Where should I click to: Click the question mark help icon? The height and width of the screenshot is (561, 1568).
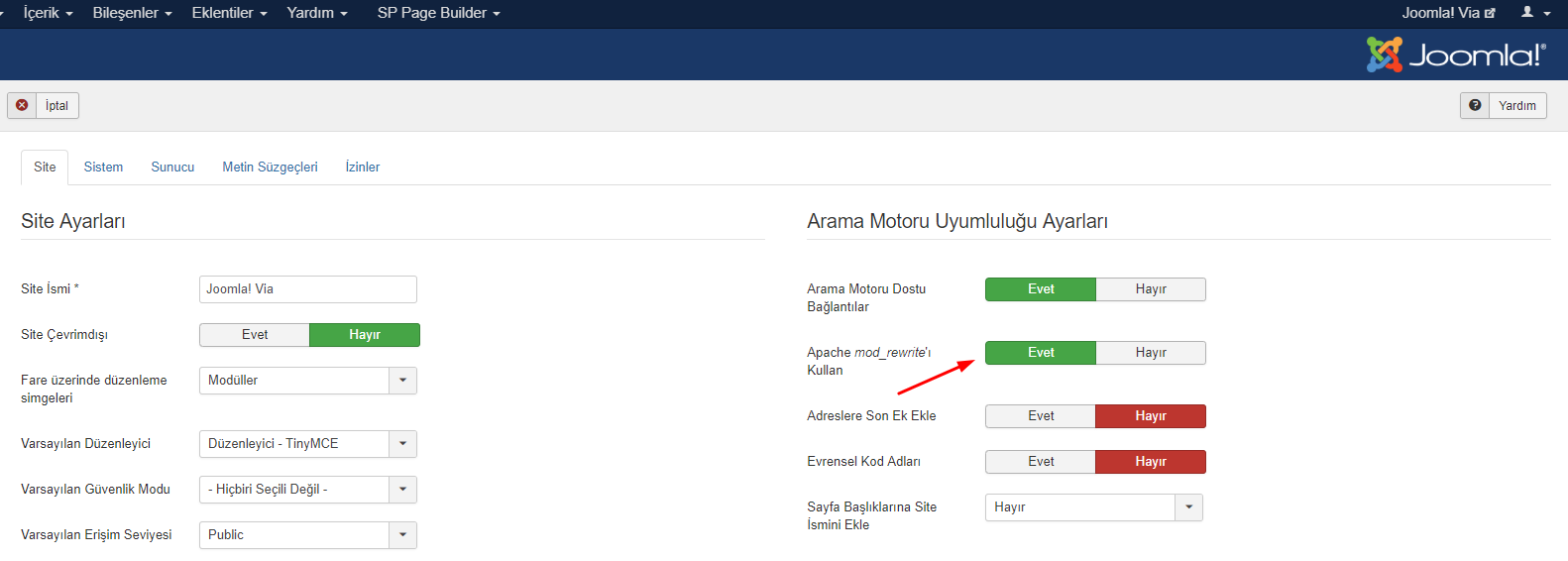(1475, 105)
